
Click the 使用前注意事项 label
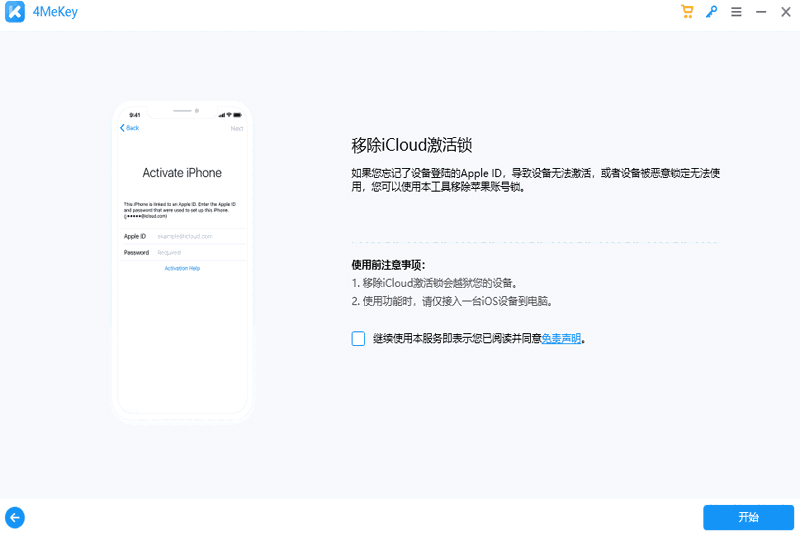(x=388, y=265)
